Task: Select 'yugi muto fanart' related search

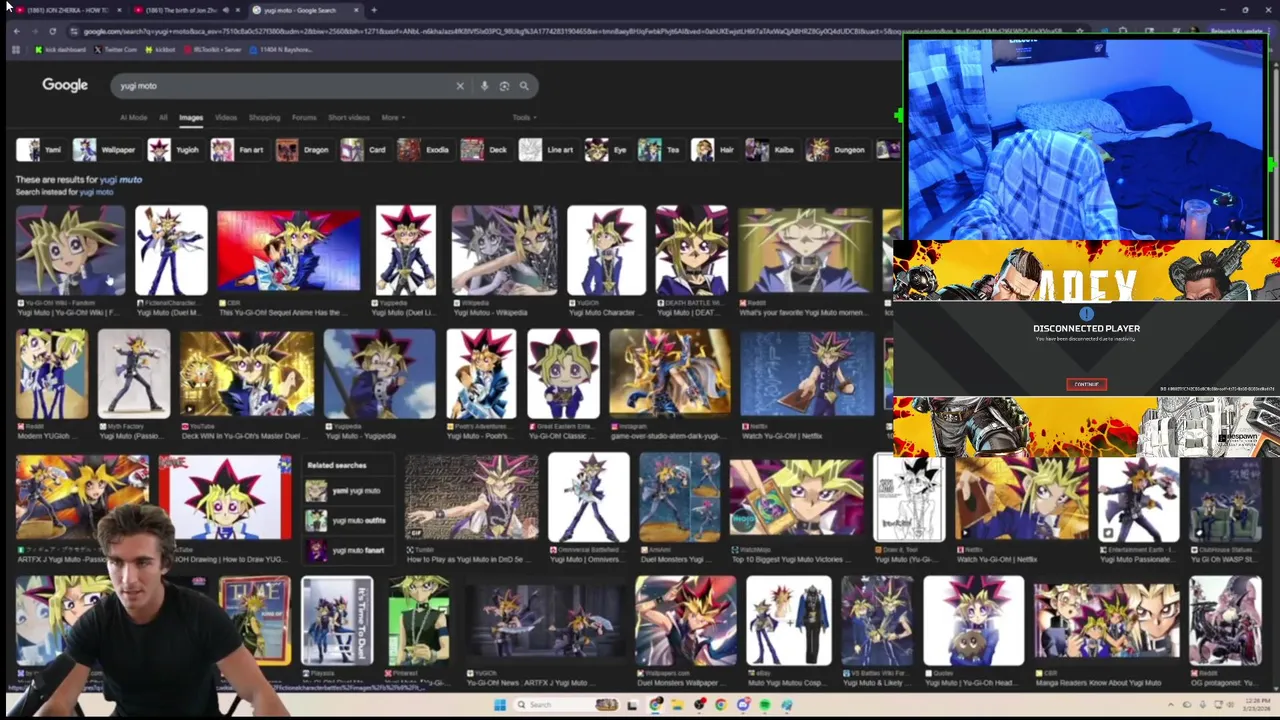Action: [x=347, y=551]
